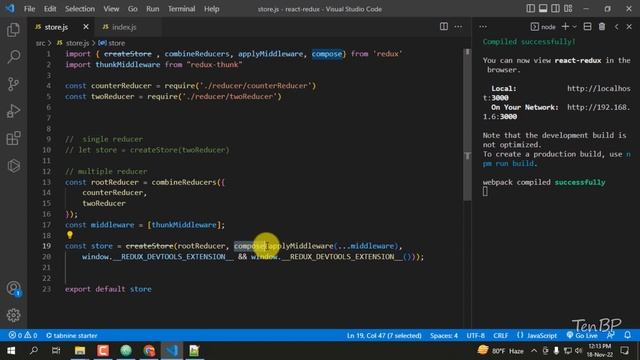Open the Tabnine icon in activity bar

pos(13,166)
